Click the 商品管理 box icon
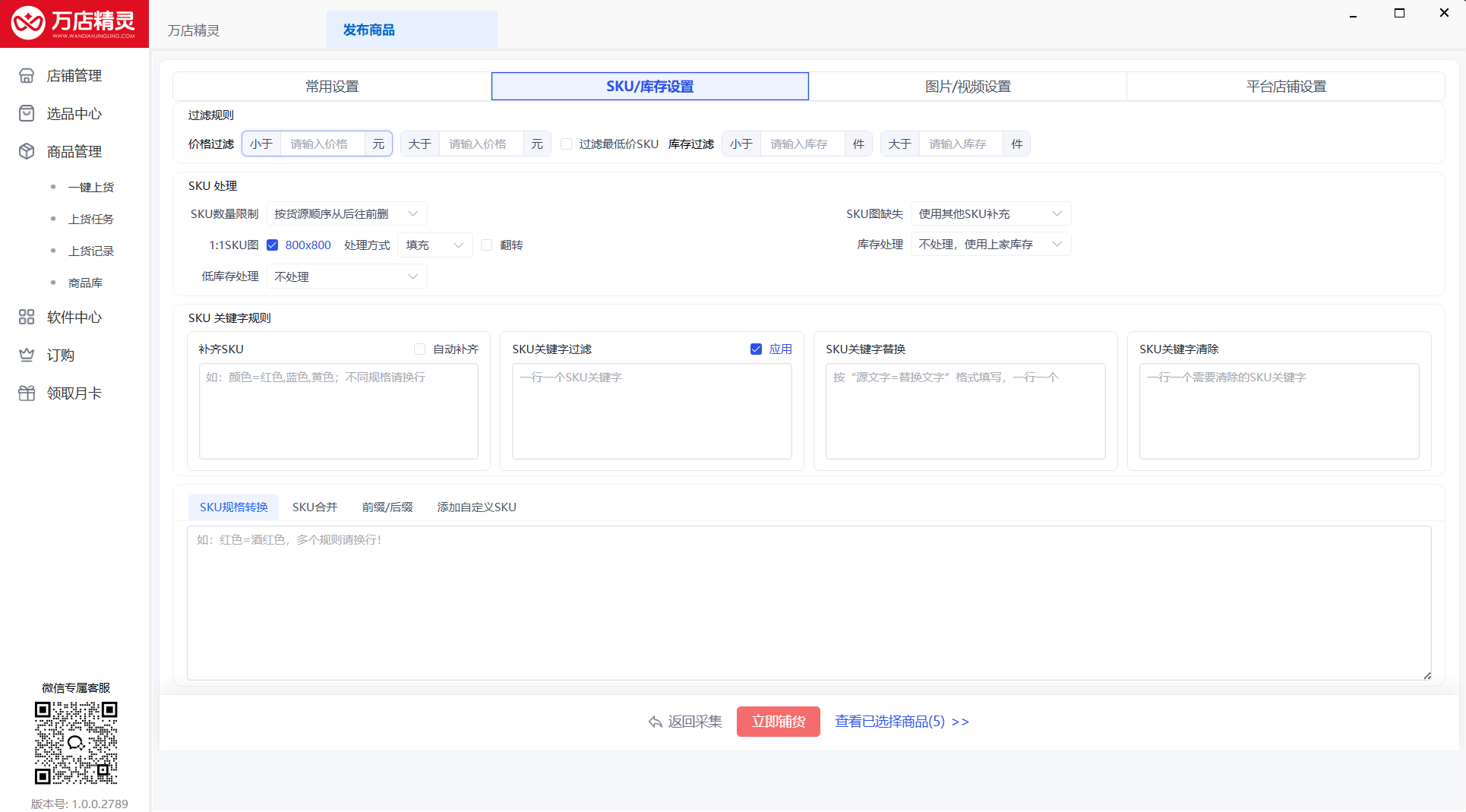 pos(27,152)
